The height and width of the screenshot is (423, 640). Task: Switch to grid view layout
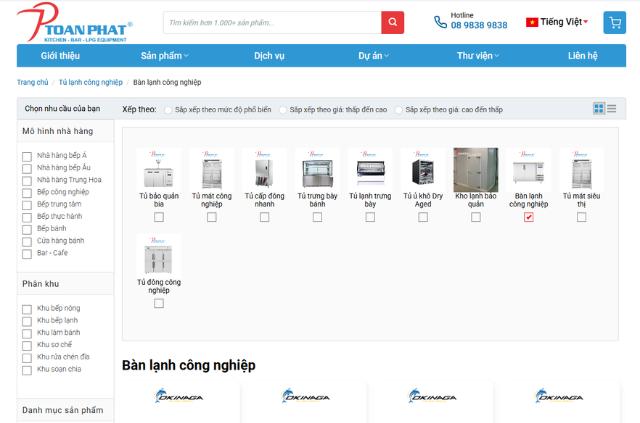[x=598, y=109]
